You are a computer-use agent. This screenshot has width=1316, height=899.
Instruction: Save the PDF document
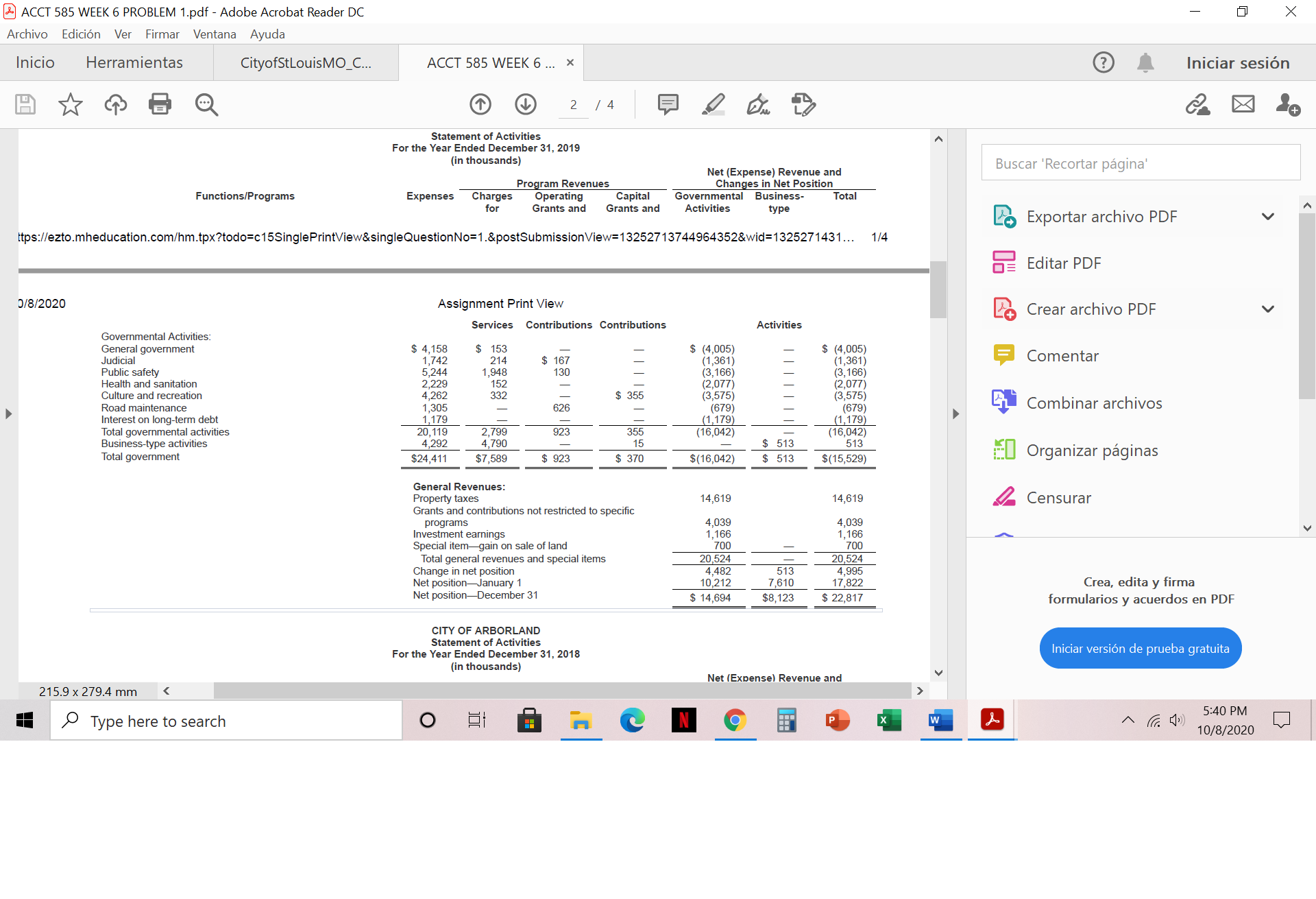[25, 104]
